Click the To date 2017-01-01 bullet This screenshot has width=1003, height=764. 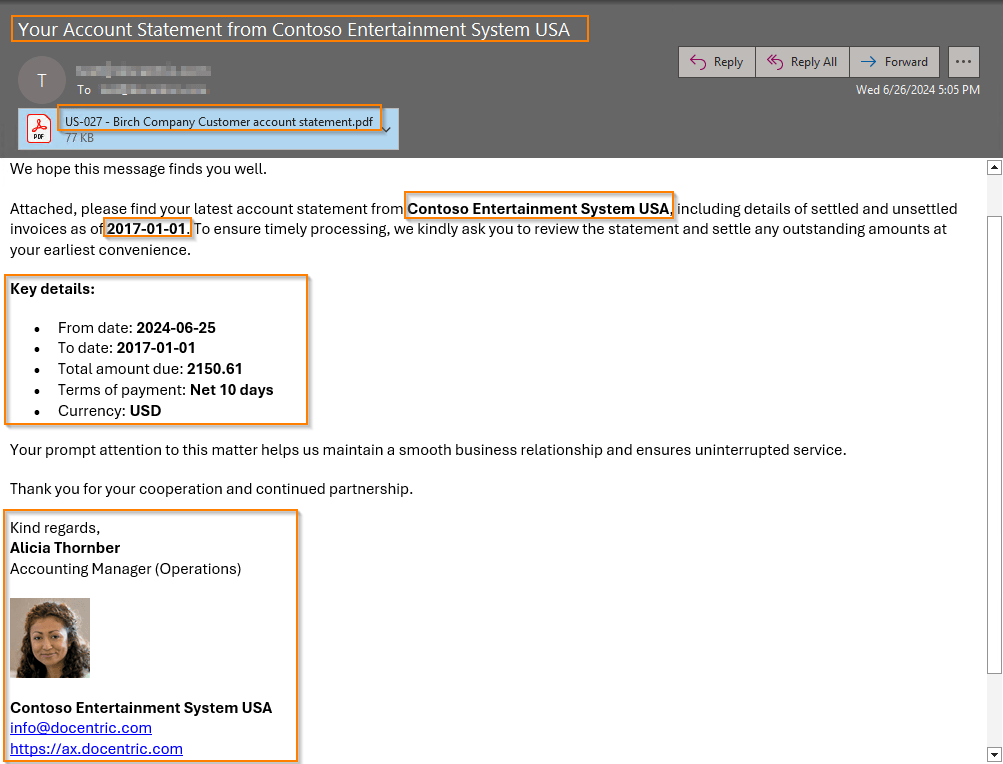127,348
